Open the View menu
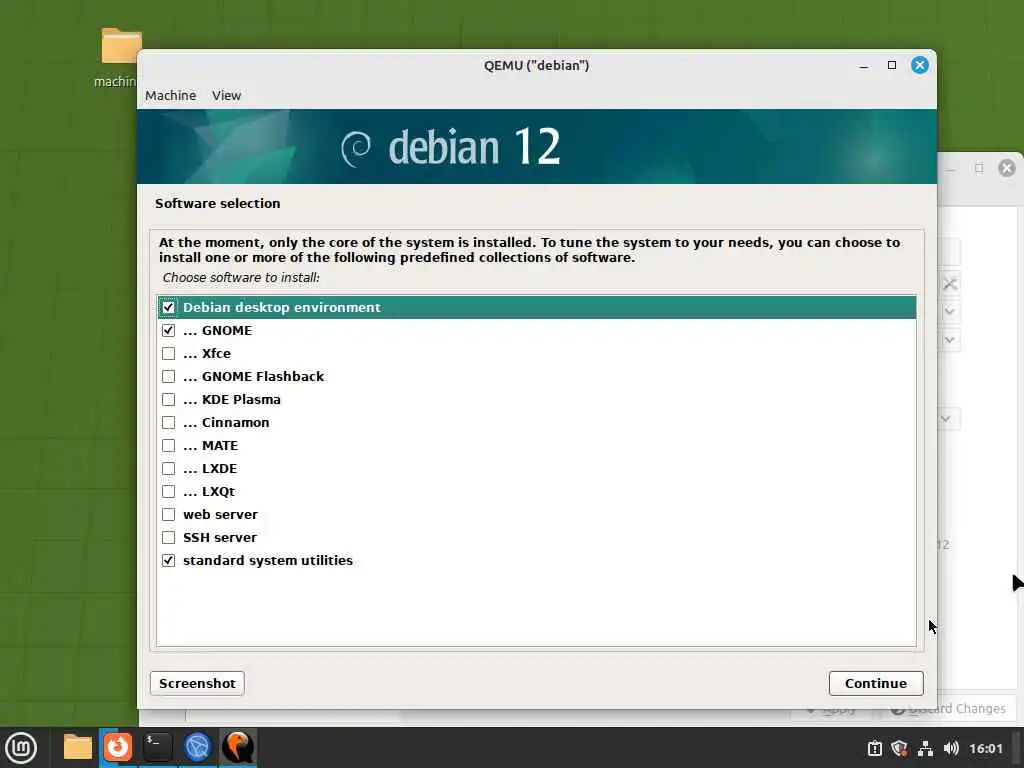Image resolution: width=1024 pixels, height=768 pixels. tap(227, 95)
